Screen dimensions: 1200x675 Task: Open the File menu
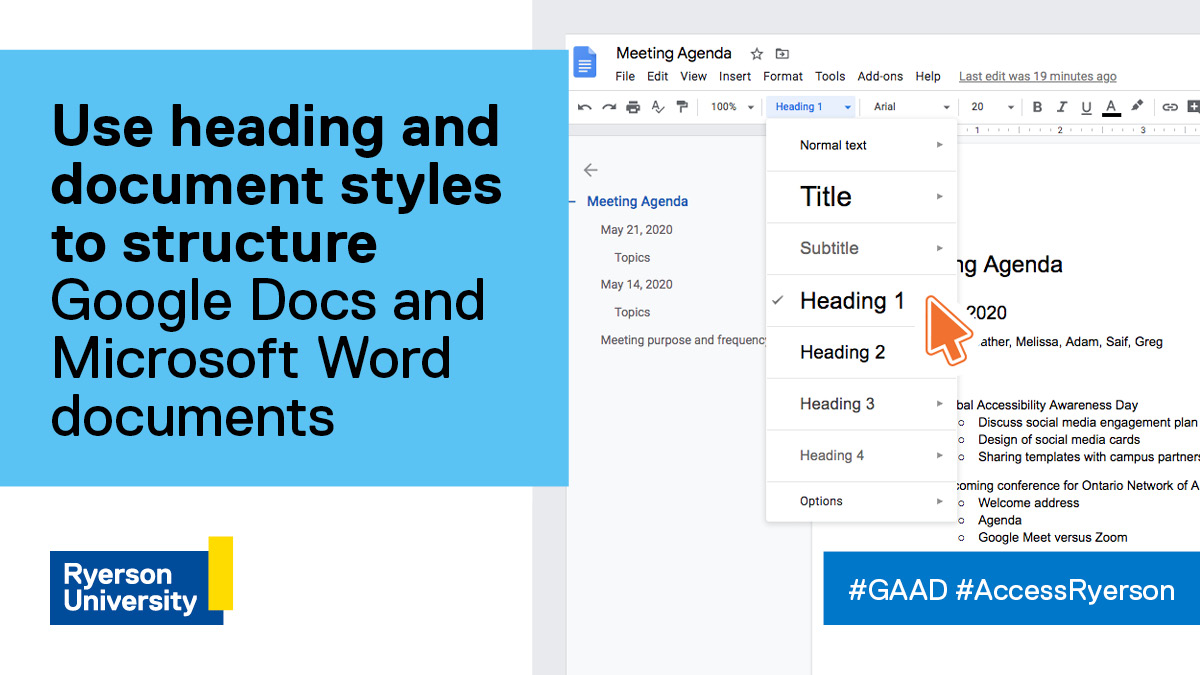click(x=625, y=76)
